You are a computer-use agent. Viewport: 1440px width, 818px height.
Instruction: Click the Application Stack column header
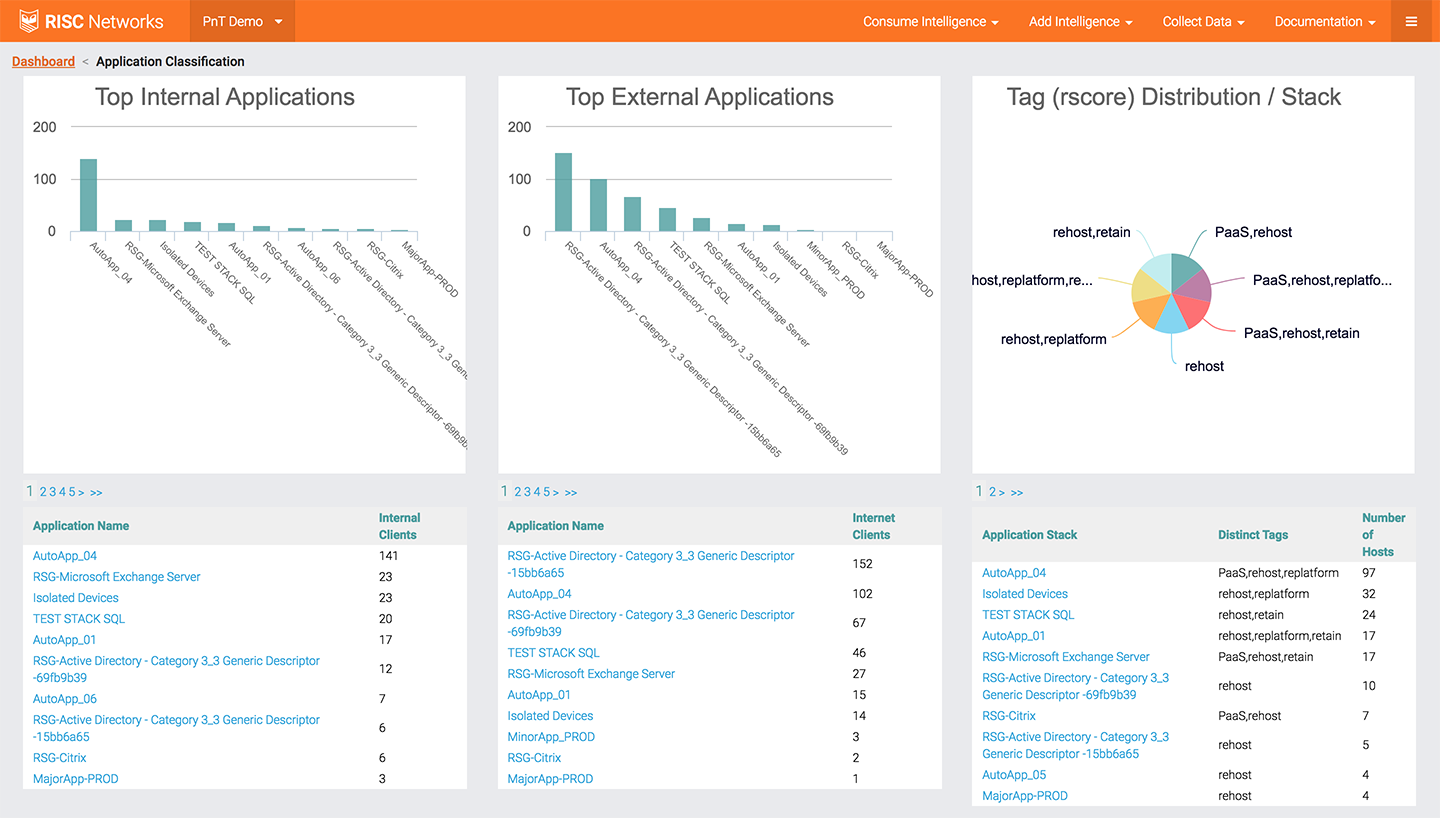1030,535
